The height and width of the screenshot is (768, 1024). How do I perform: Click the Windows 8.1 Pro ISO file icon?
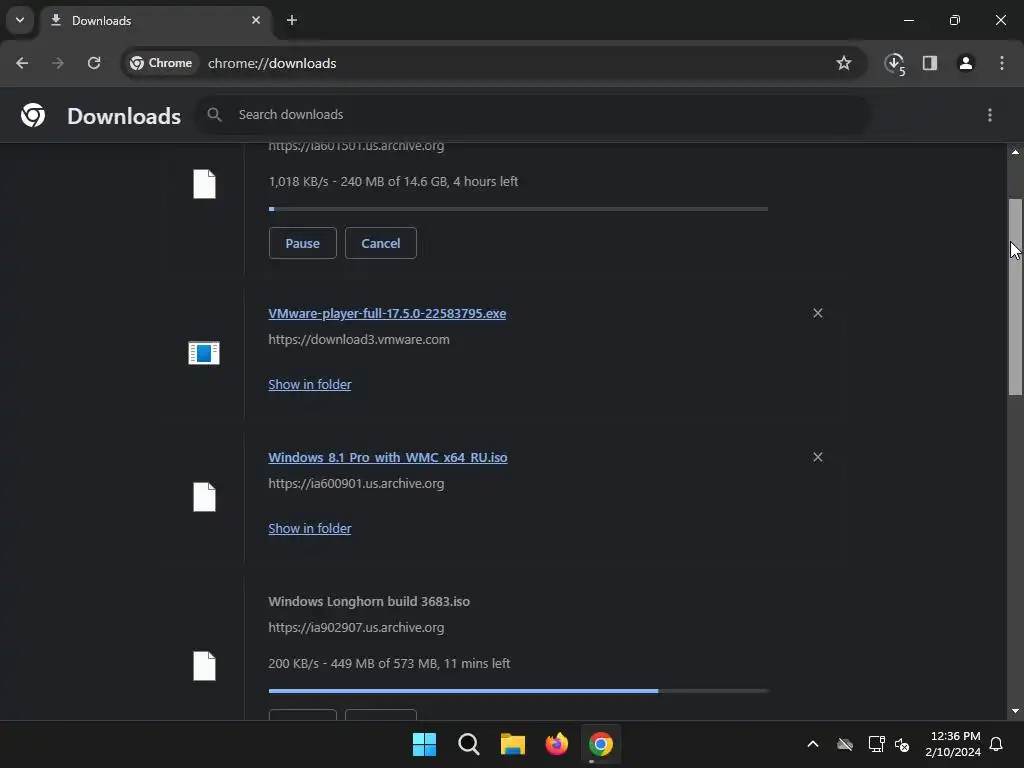pos(204,497)
